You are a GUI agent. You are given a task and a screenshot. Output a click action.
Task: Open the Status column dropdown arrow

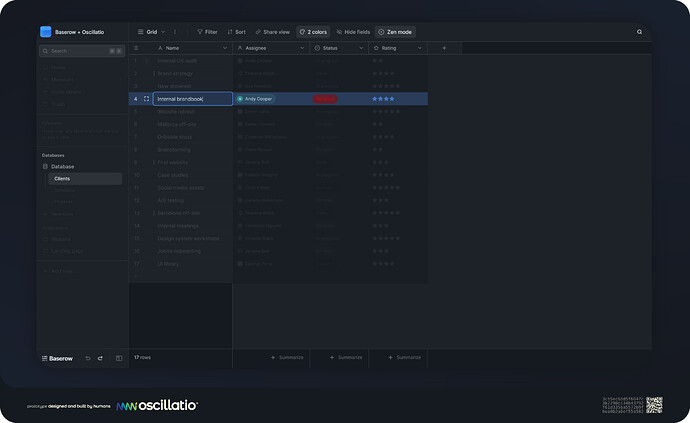pyautogui.click(x=361, y=48)
